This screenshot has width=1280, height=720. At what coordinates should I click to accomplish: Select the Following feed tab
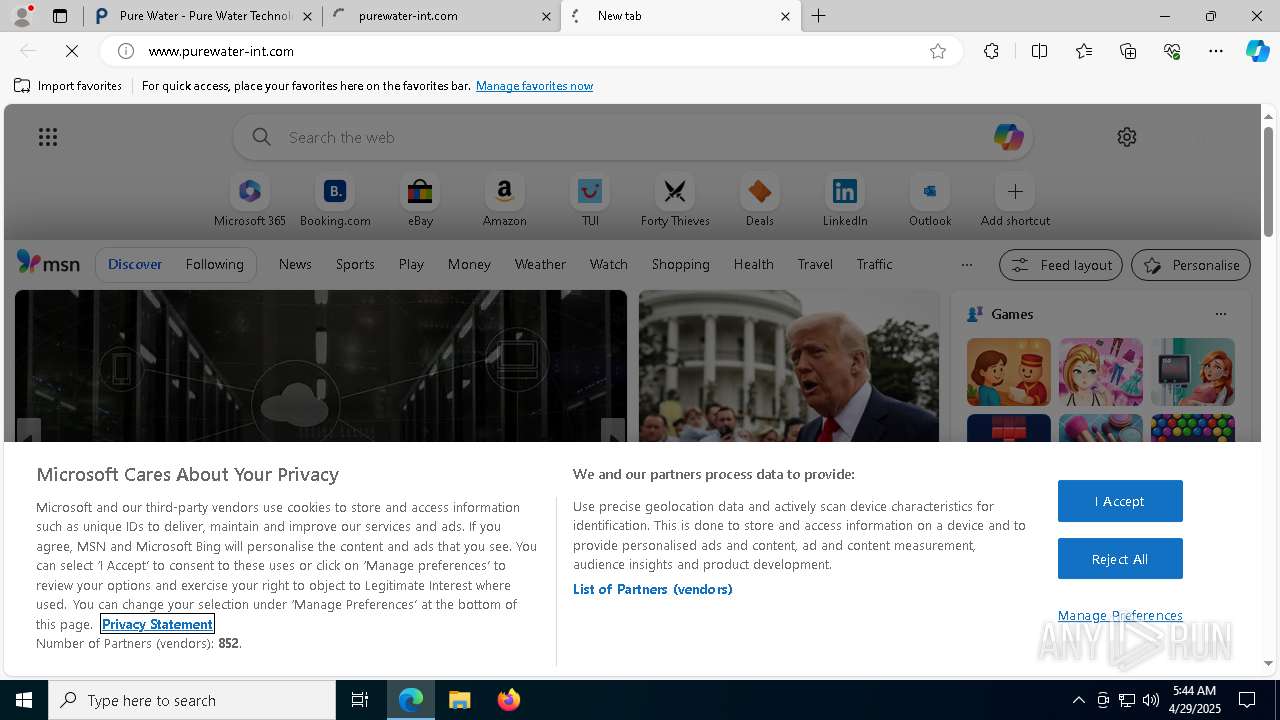214,264
